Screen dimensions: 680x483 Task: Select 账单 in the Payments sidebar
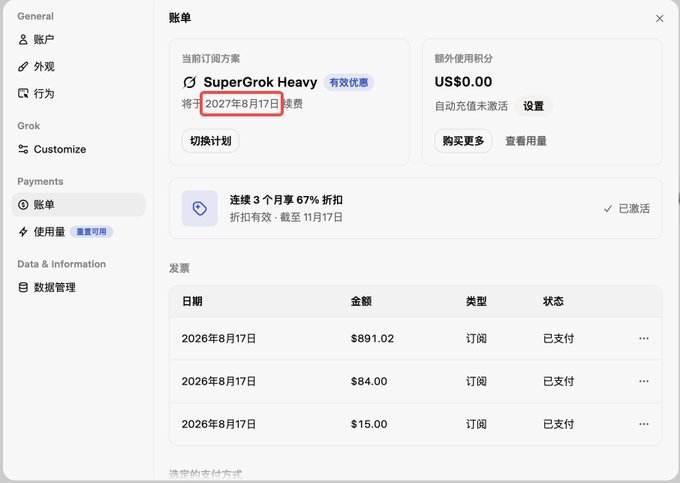pyautogui.click(x=78, y=205)
